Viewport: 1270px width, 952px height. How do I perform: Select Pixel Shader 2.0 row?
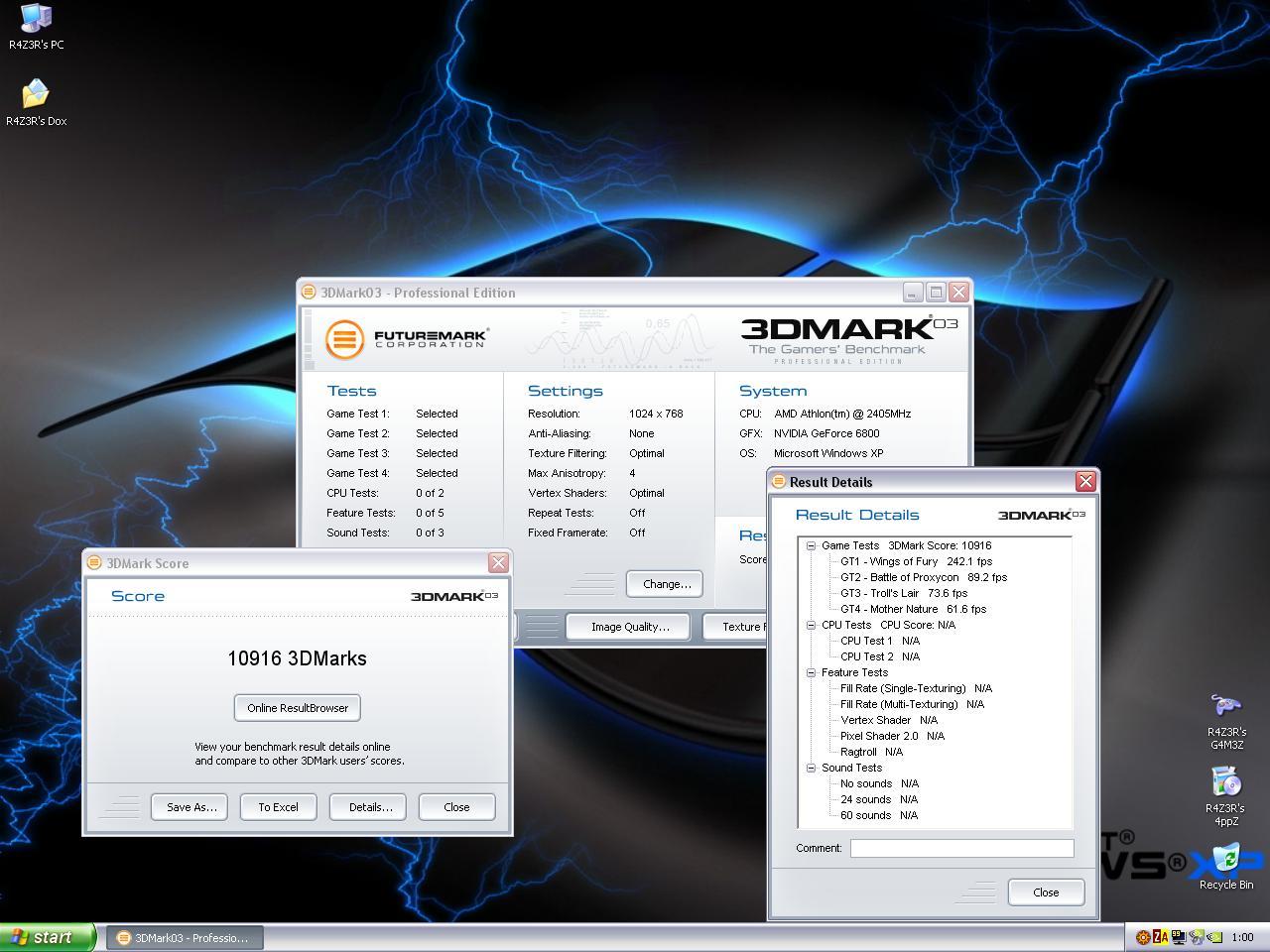pyautogui.click(x=892, y=736)
